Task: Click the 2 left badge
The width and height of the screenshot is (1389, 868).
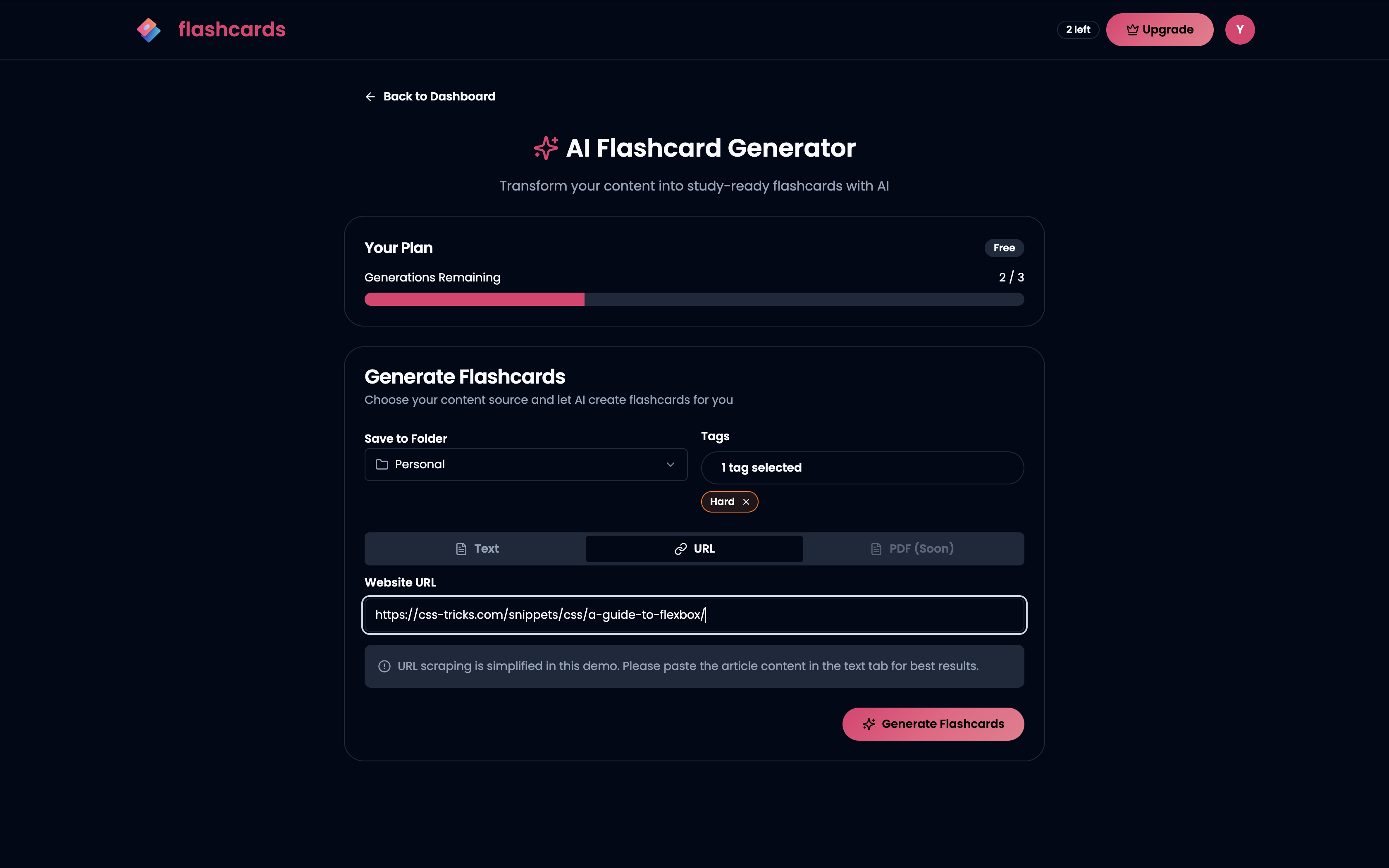Action: tap(1077, 30)
